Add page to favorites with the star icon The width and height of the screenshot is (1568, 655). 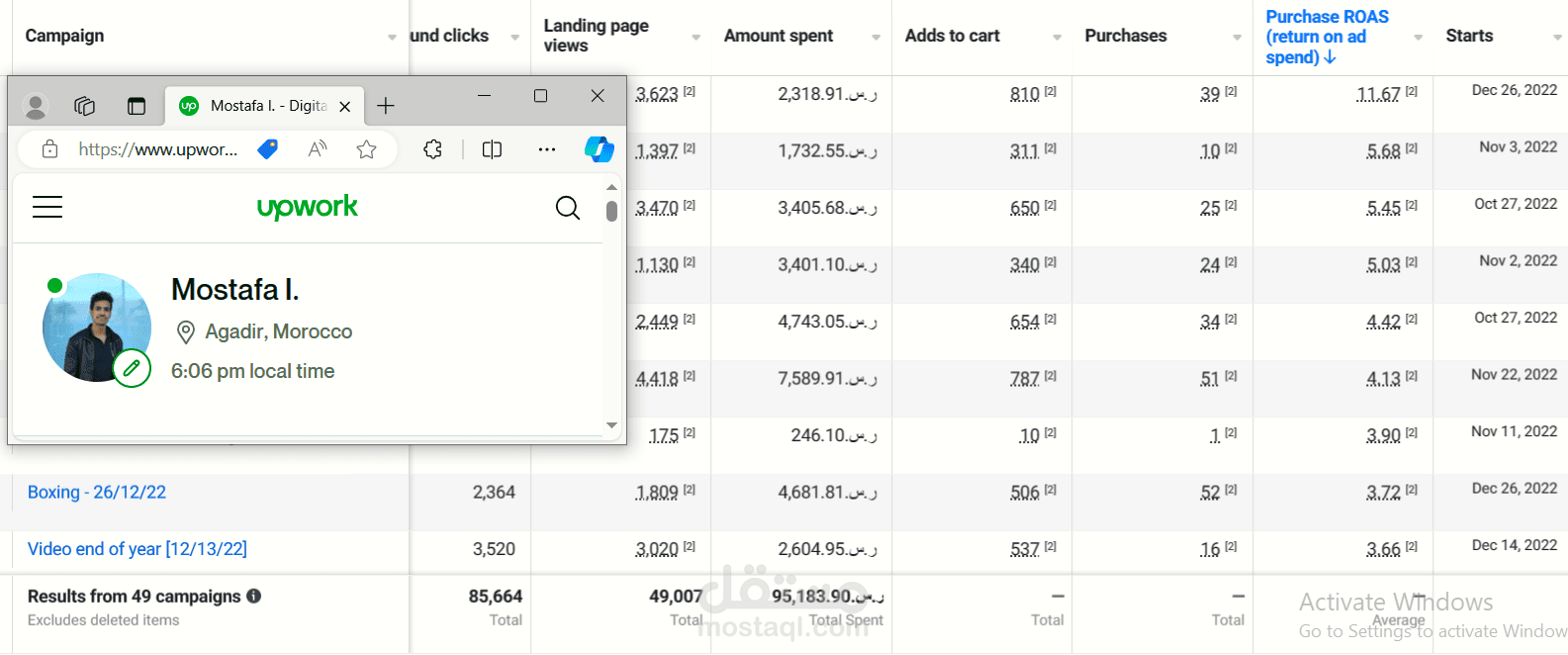tap(366, 149)
